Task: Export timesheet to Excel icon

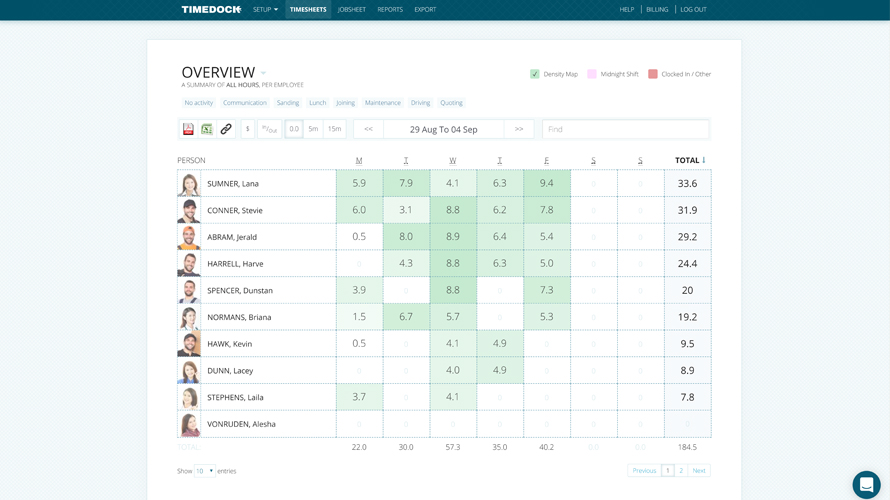Action: (x=207, y=129)
